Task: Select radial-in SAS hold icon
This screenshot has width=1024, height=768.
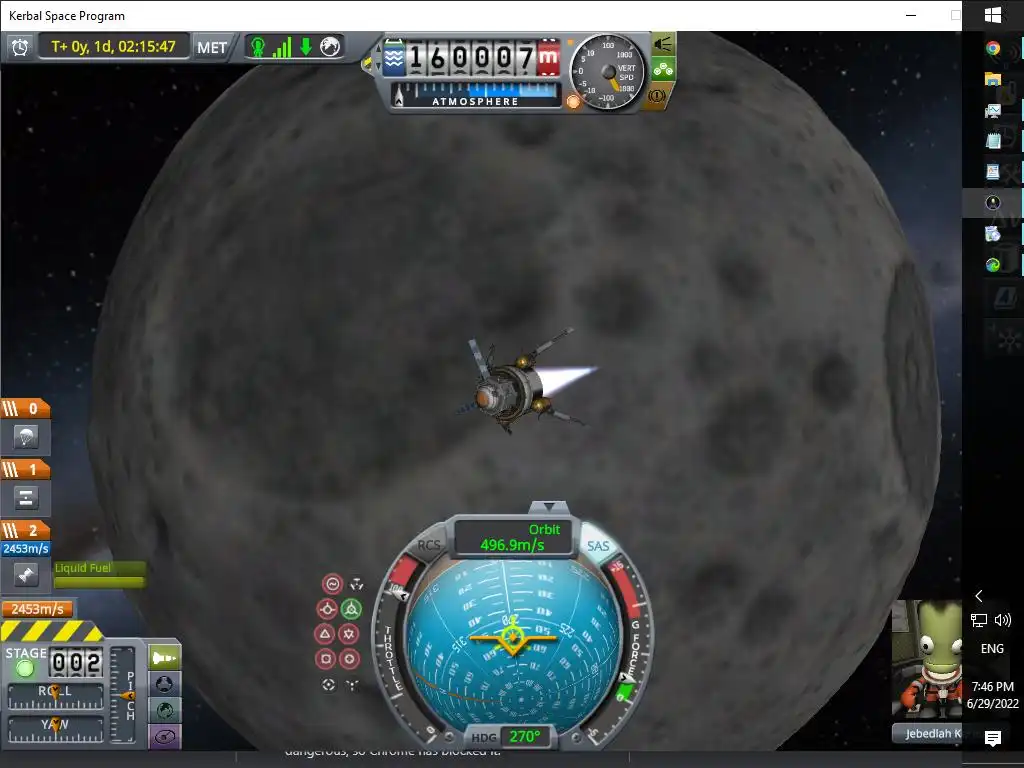Action: pyautogui.click(x=325, y=658)
